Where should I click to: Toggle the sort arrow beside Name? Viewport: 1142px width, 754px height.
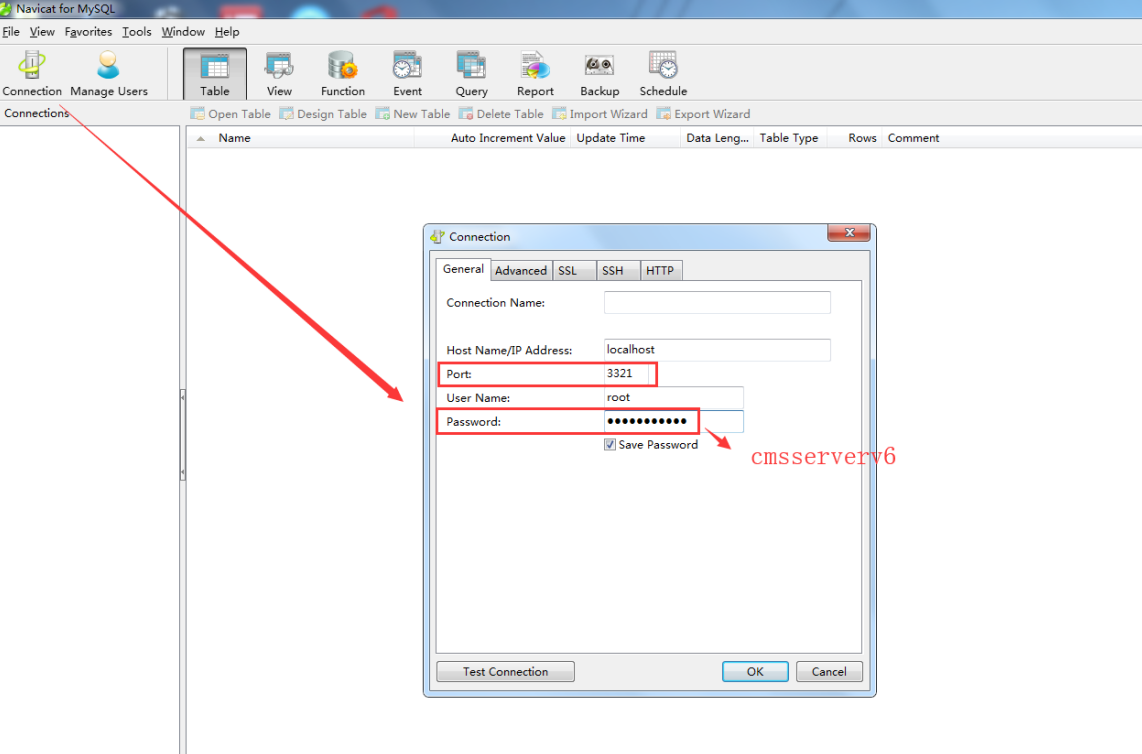(x=200, y=138)
